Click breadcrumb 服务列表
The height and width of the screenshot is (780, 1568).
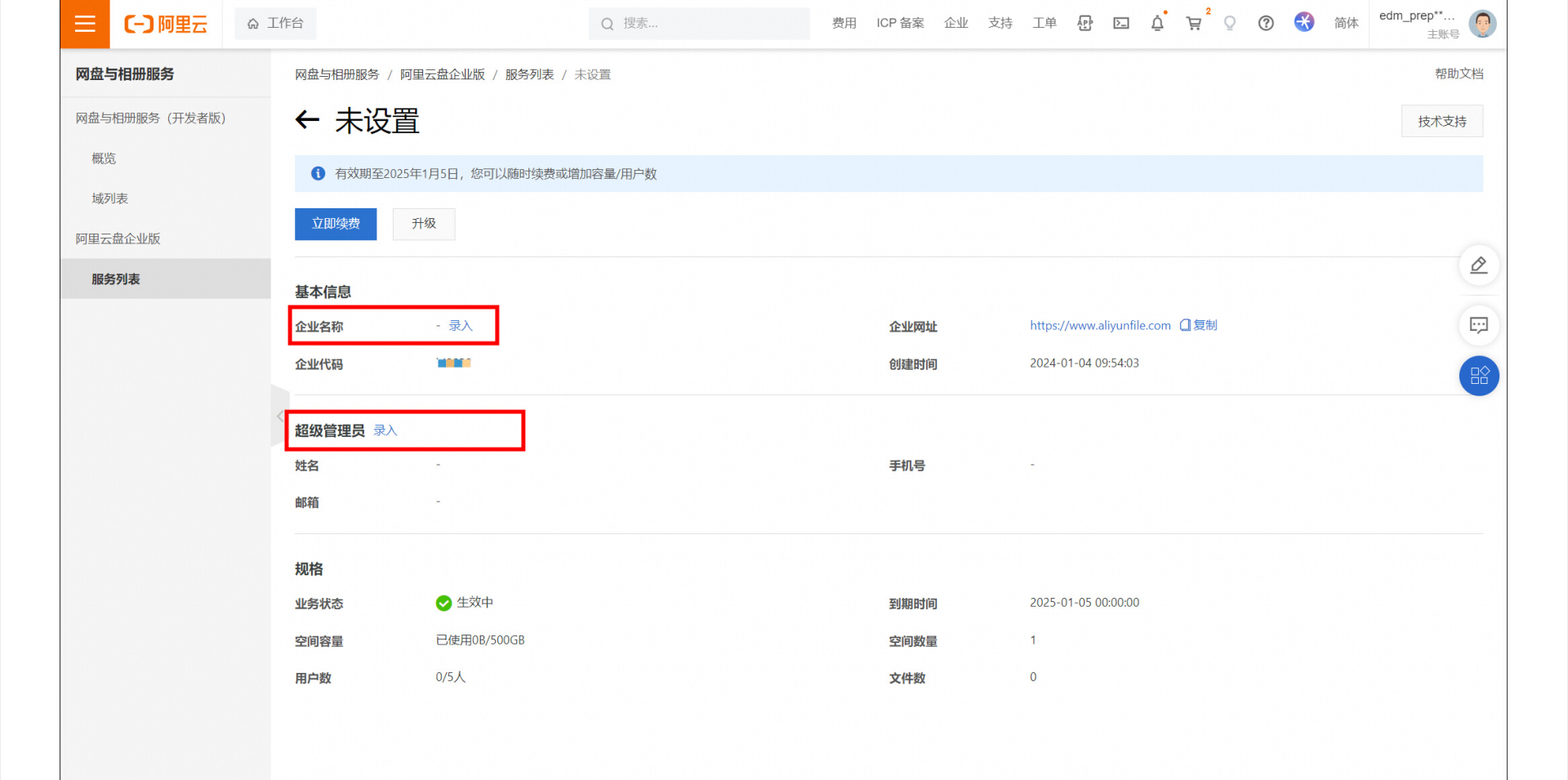[x=529, y=74]
